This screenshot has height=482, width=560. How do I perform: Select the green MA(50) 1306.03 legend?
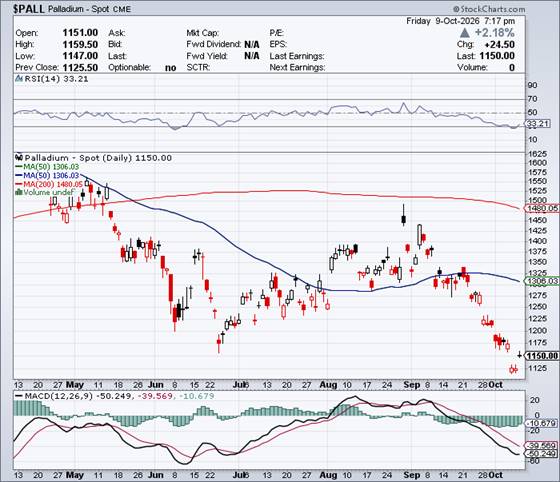pos(47,167)
